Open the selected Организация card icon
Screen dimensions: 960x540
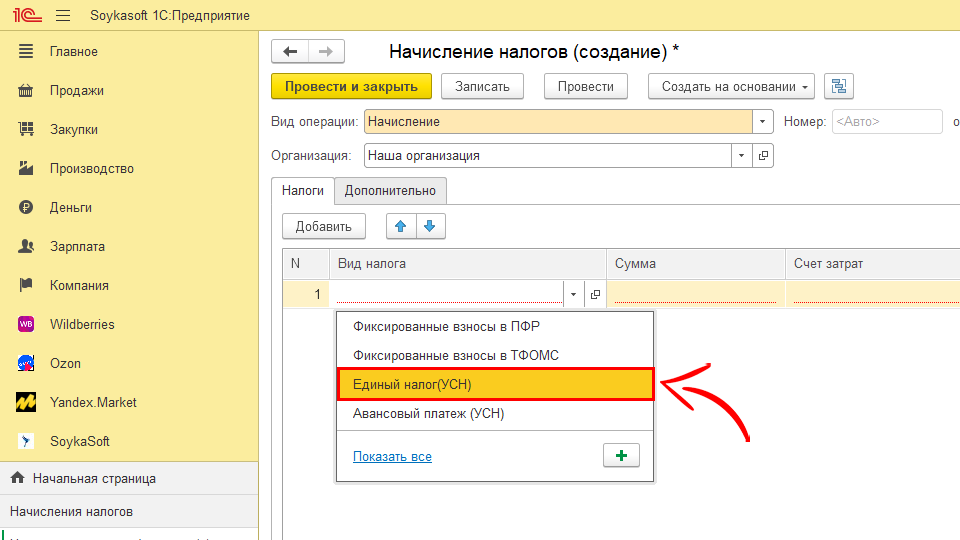click(763, 156)
